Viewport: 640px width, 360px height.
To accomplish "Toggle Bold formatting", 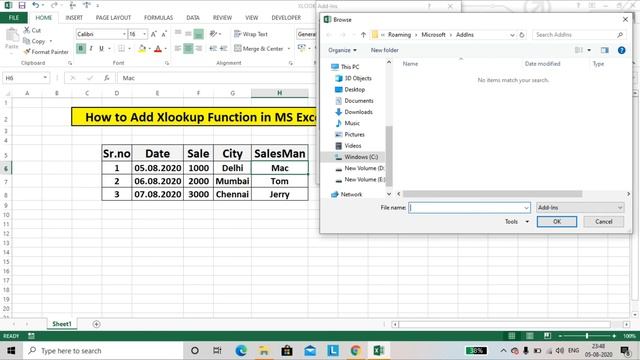I will coord(81,49).
